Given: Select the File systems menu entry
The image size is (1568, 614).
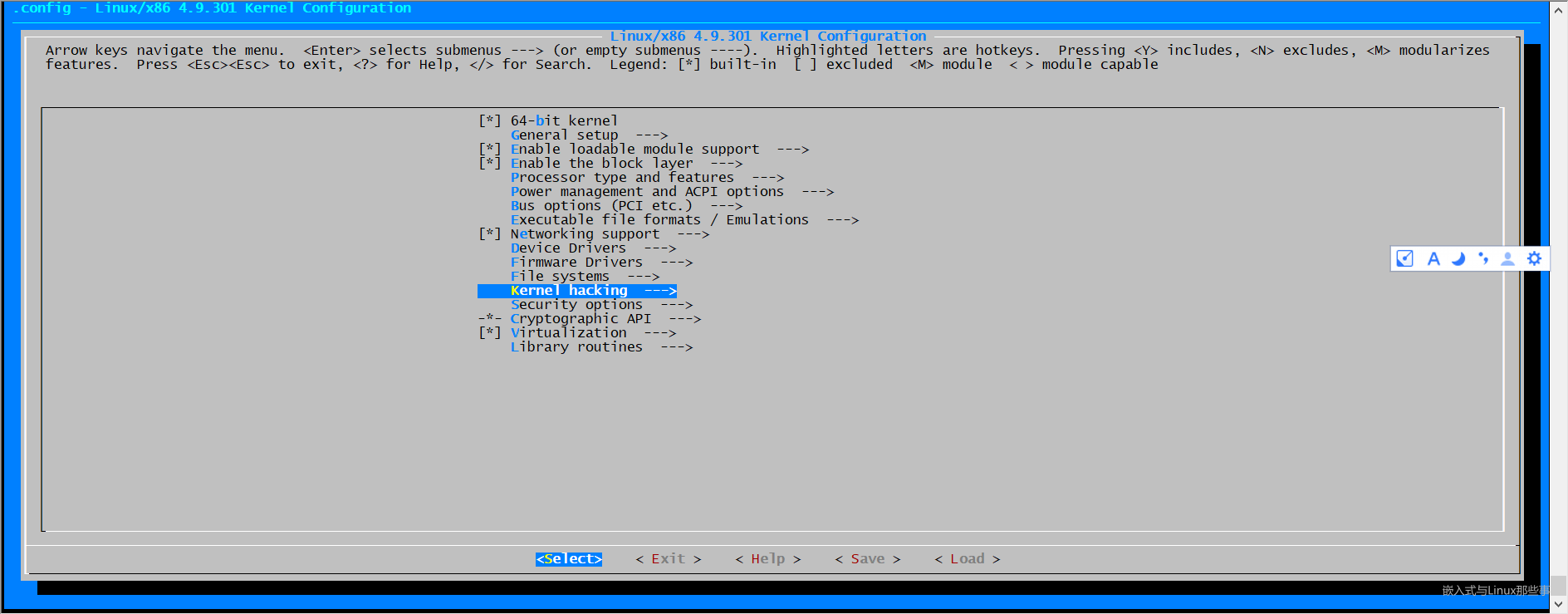Looking at the screenshot, I should point(560,277).
